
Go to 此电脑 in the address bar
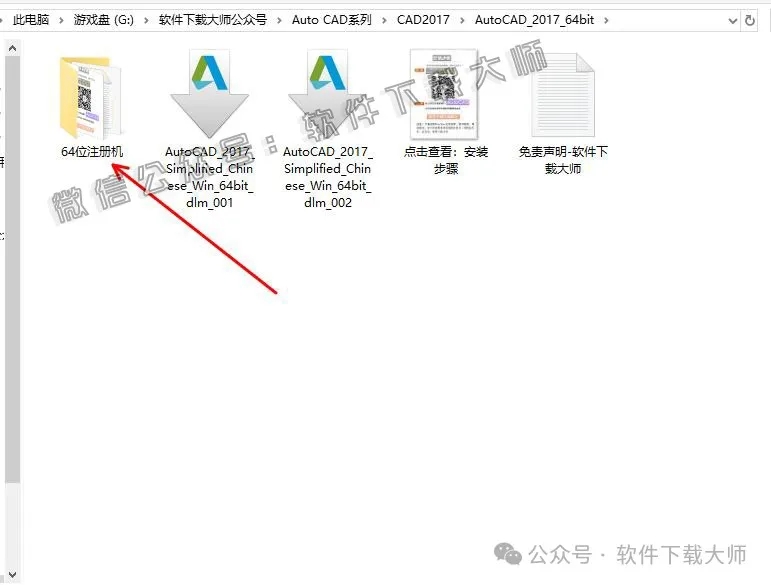pyautogui.click(x=31, y=20)
